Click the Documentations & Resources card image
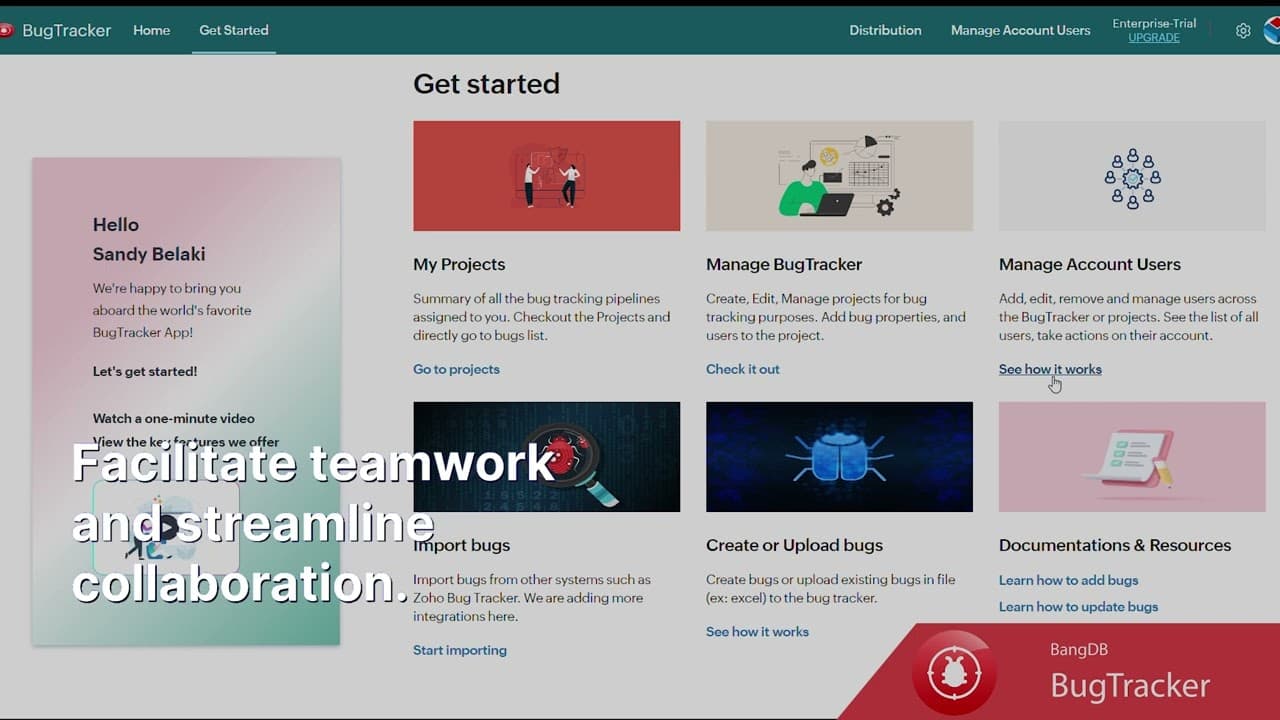 point(1132,457)
